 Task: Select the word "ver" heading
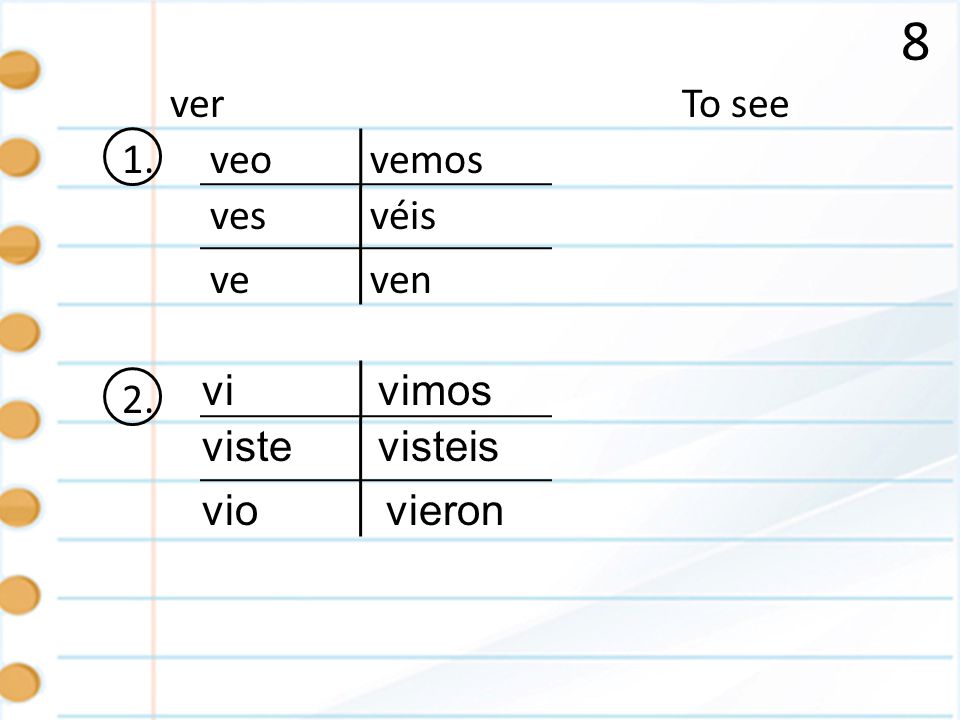(x=197, y=105)
